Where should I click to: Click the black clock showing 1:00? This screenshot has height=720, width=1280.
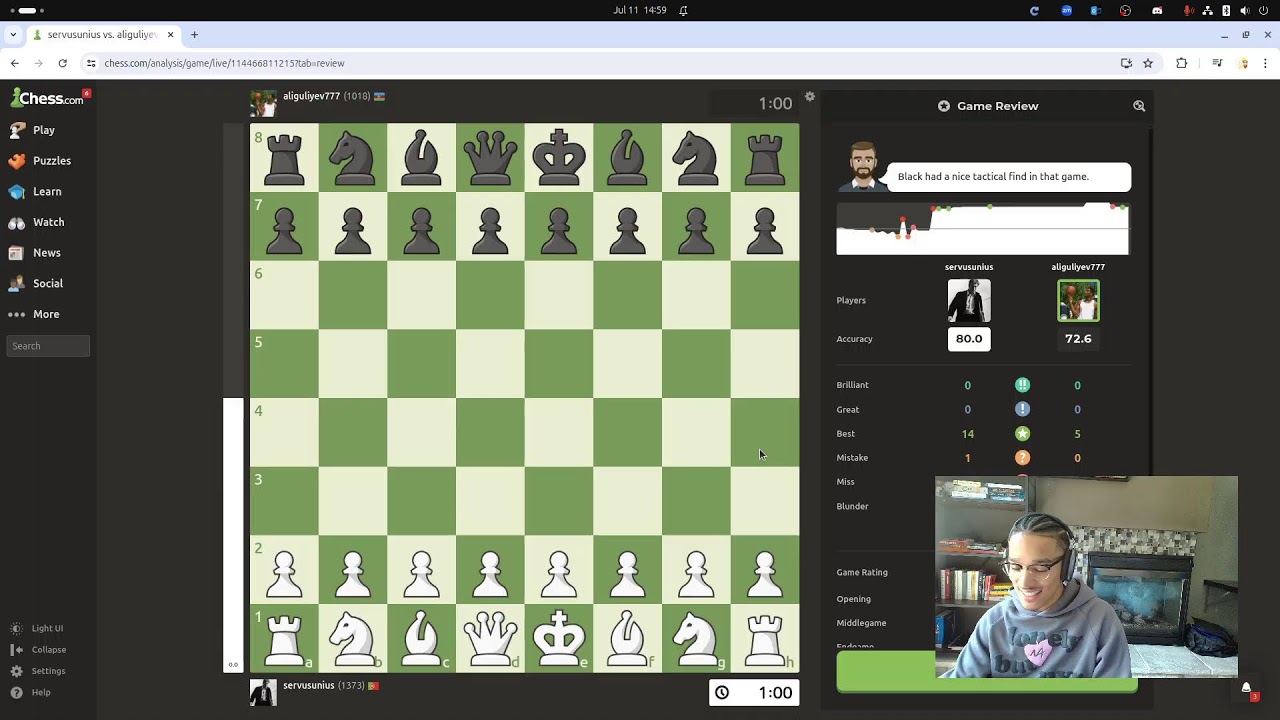[x=755, y=103]
